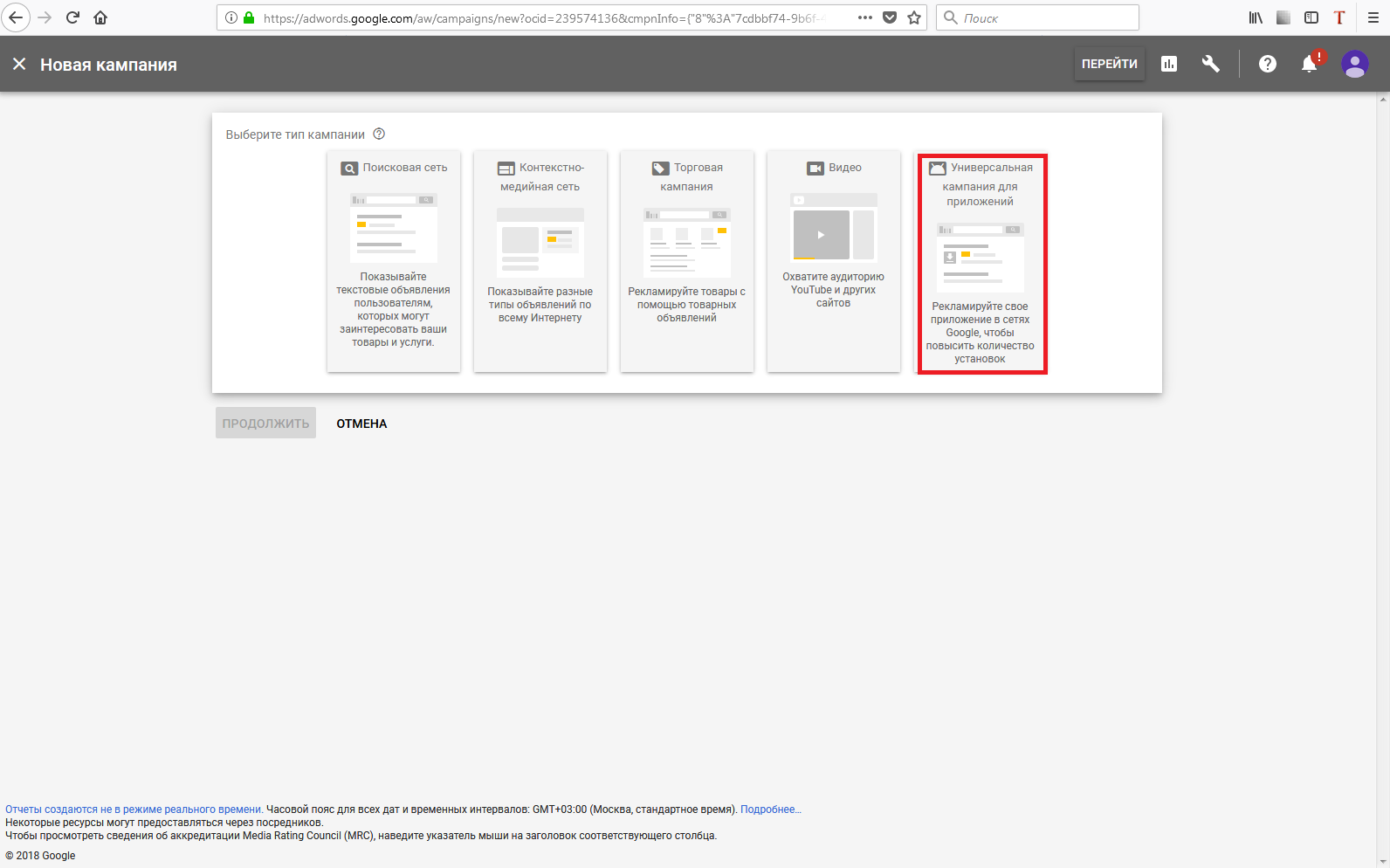
Task: Select the Видео campaign type
Action: (x=834, y=261)
